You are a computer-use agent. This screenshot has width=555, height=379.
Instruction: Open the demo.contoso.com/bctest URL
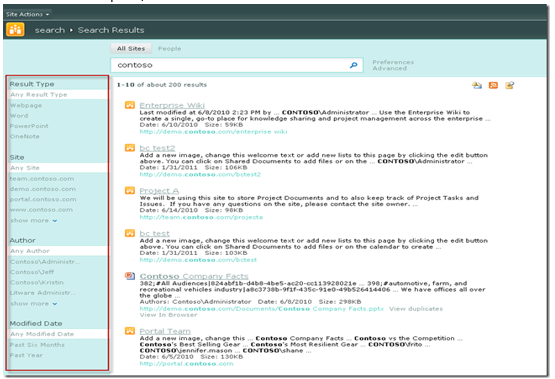(198, 260)
